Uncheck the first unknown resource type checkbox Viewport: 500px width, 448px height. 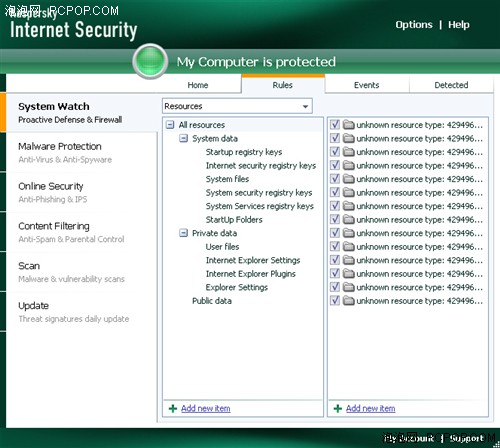(335, 125)
